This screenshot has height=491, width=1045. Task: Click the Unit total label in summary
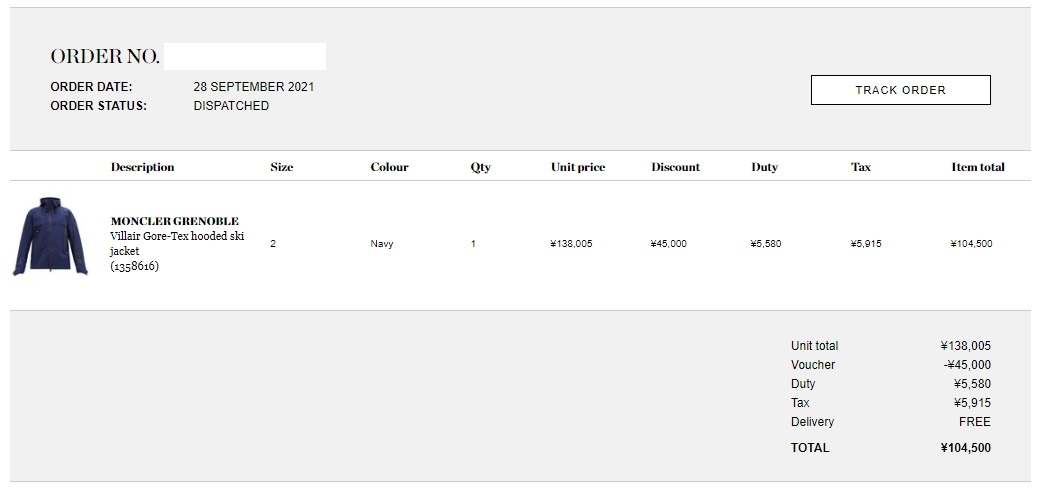coord(814,346)
